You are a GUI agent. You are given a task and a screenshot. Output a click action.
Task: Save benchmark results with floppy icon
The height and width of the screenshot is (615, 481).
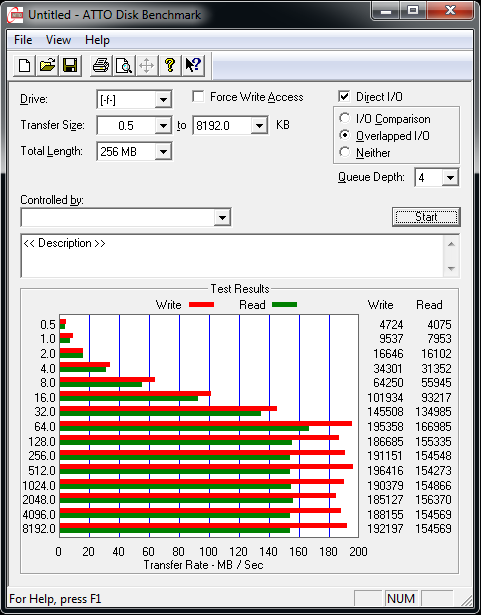[70, 65]
